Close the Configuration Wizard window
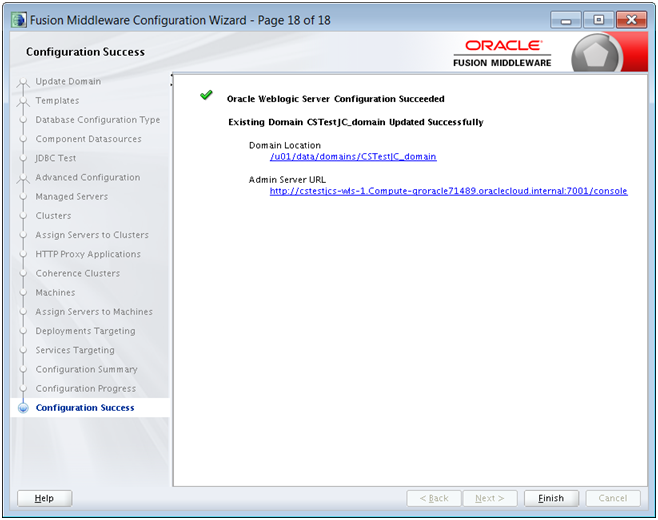The height and width of the screenshot is (520, 658). pyautogui.click(x=631, y=20)
